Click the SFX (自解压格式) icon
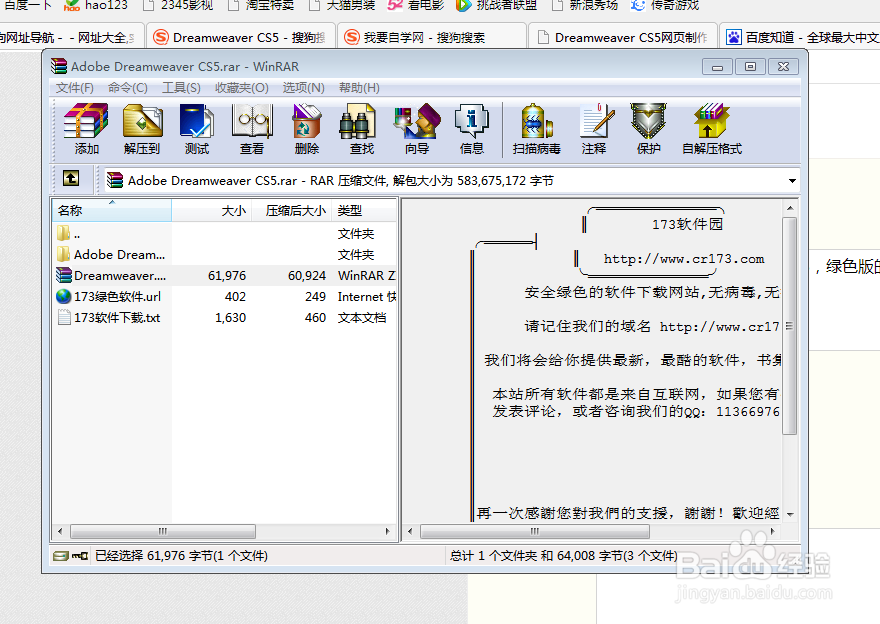Image resolution: width=880 pixels, height=624 pixels. pyautogui.click(x=712, y=129)
